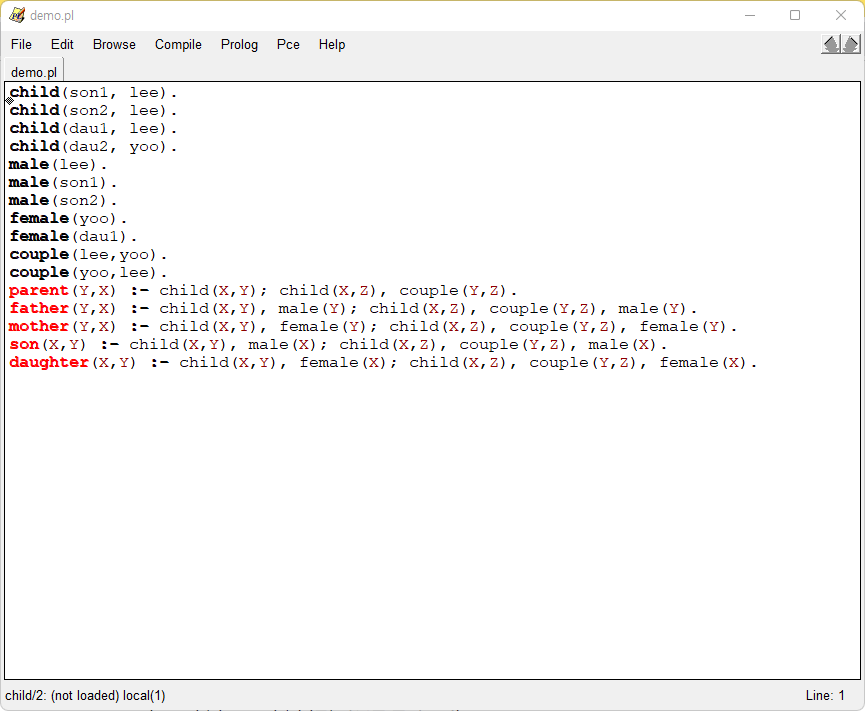Screen dimensions: 865x711
Task: Click the 'child/2: (not loaded) local(1)' status text
Action: tap(86, 696)
